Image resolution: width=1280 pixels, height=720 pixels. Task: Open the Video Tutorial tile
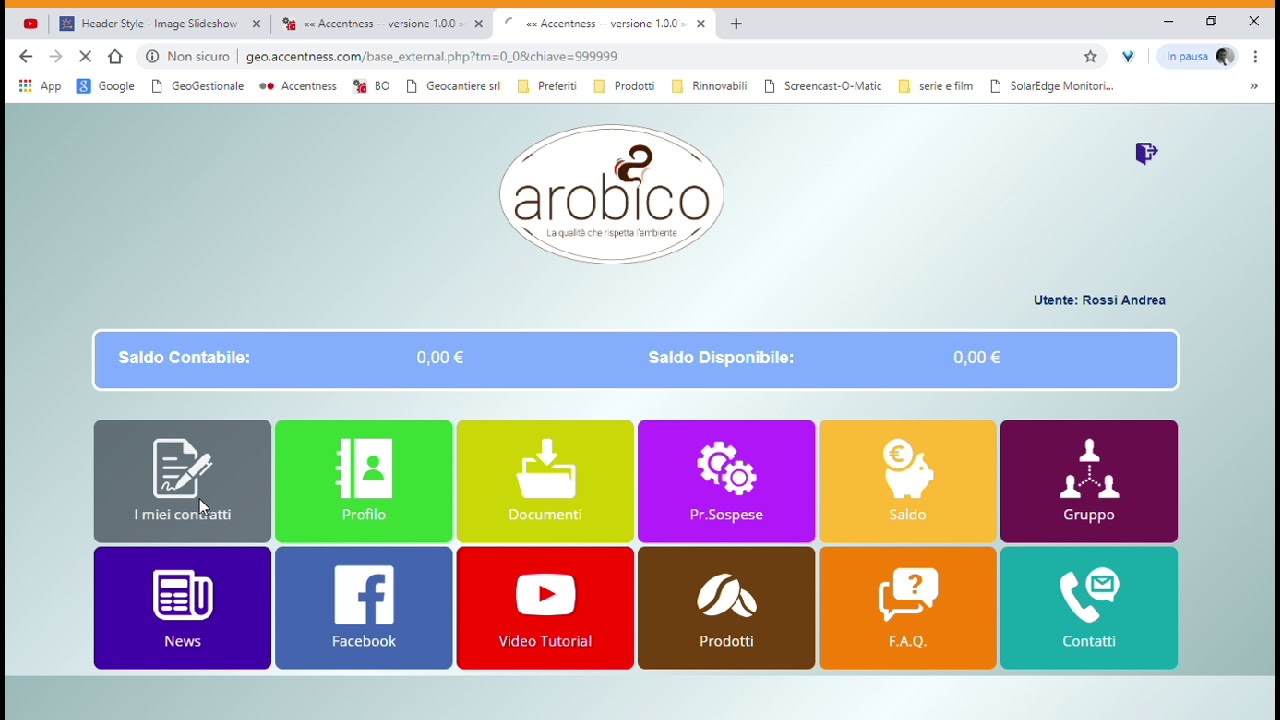[x=545, y=608]
